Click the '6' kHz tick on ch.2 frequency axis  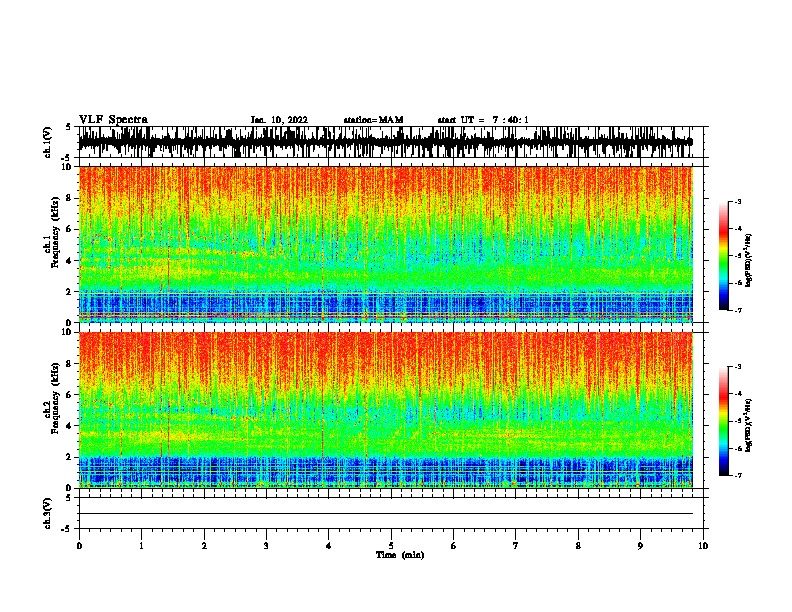(70, 395)
